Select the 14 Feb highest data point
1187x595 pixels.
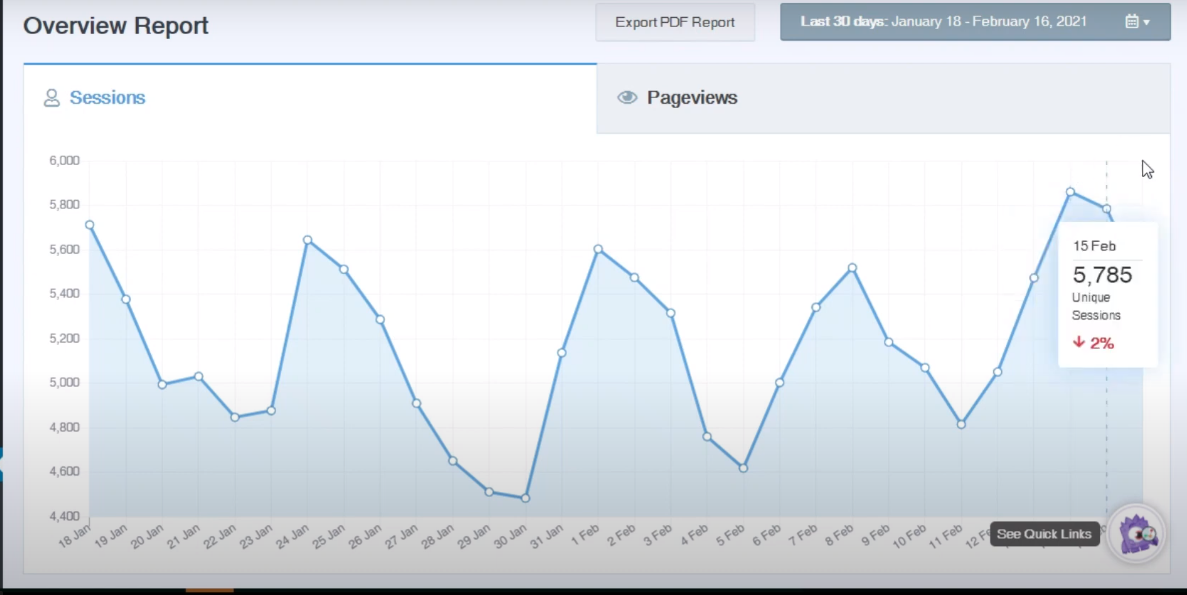click(x=1070, y=192)
